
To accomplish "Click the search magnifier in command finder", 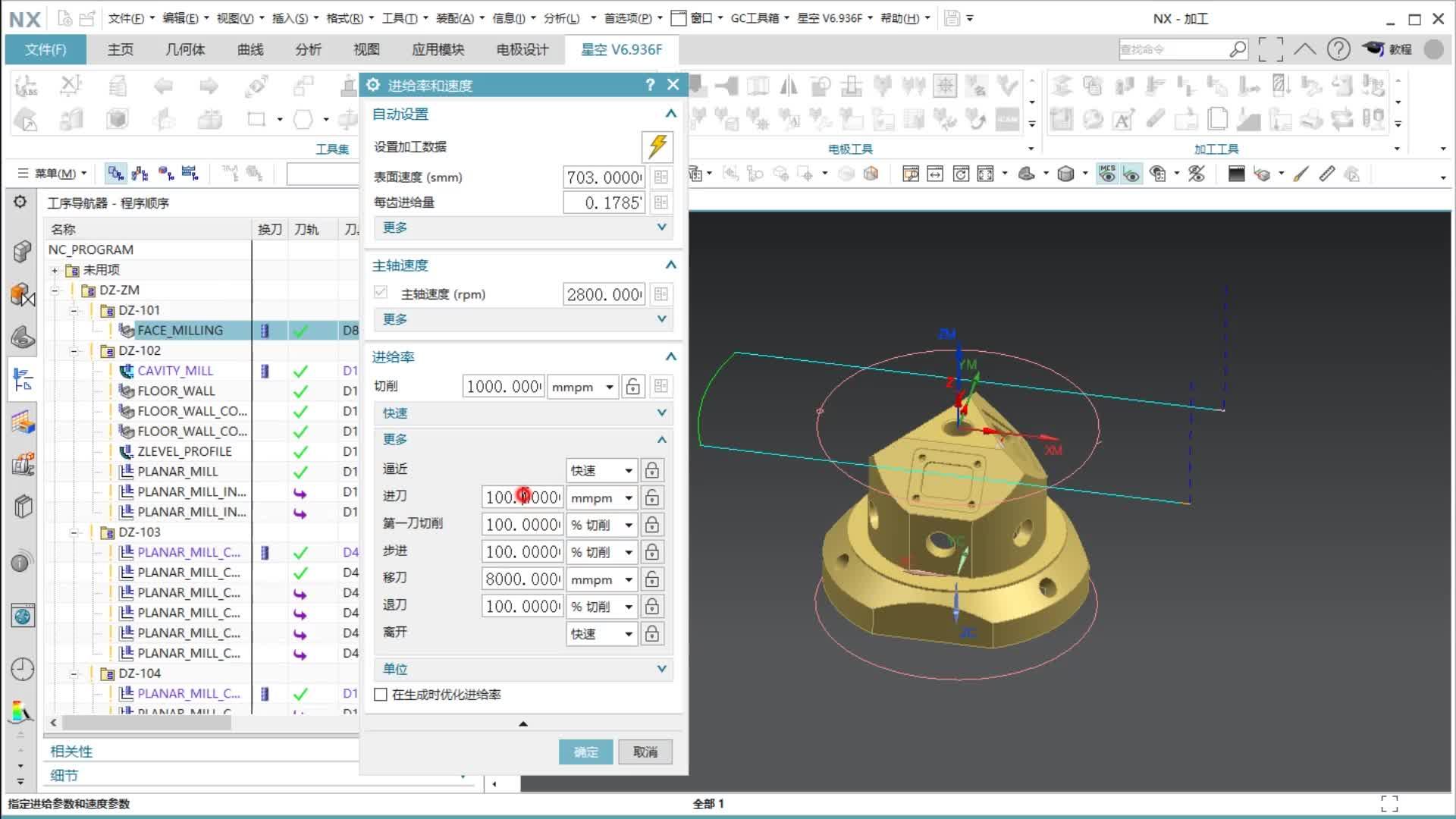I will (x=1238, y=49).
